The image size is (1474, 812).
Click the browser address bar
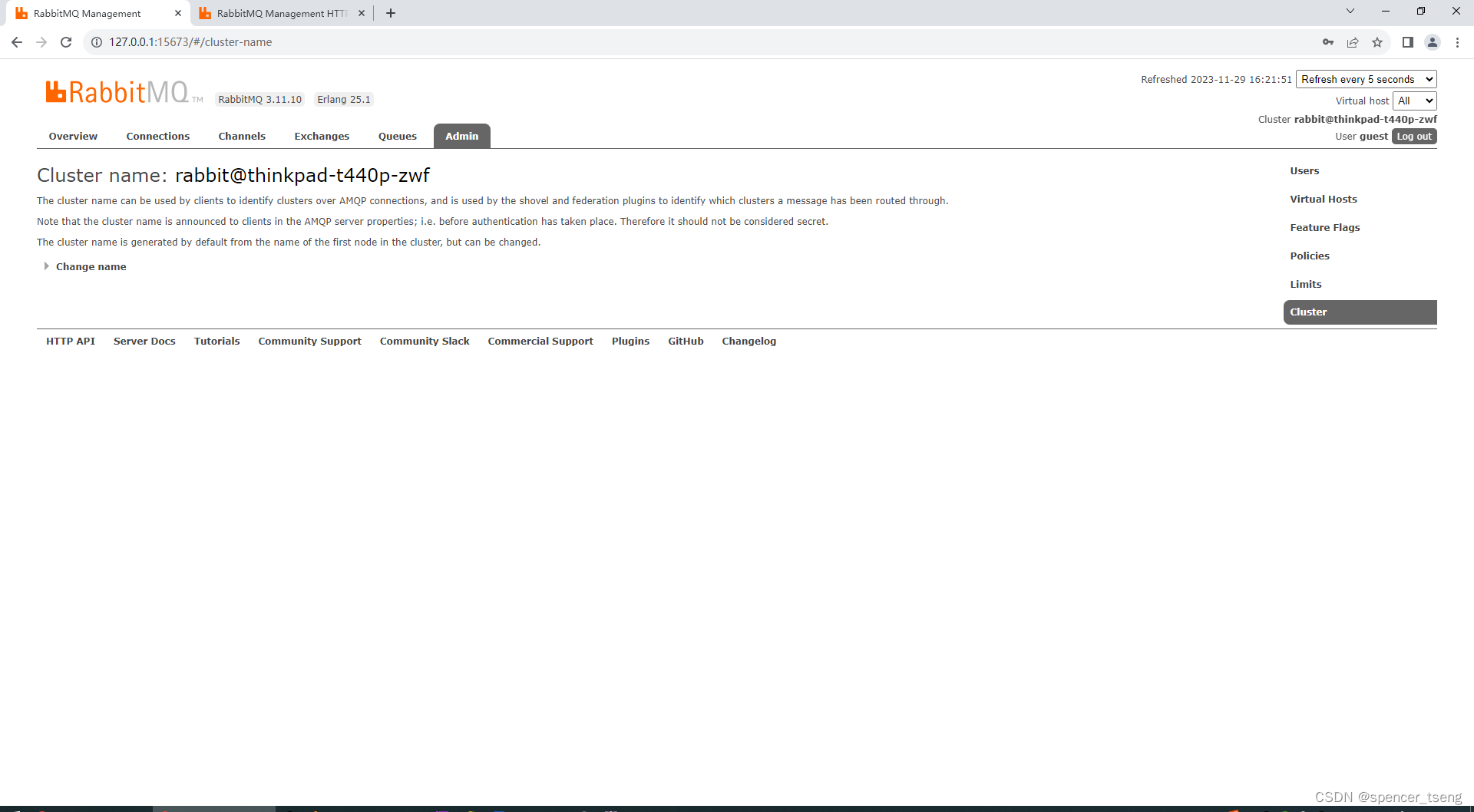click(307, 42)
